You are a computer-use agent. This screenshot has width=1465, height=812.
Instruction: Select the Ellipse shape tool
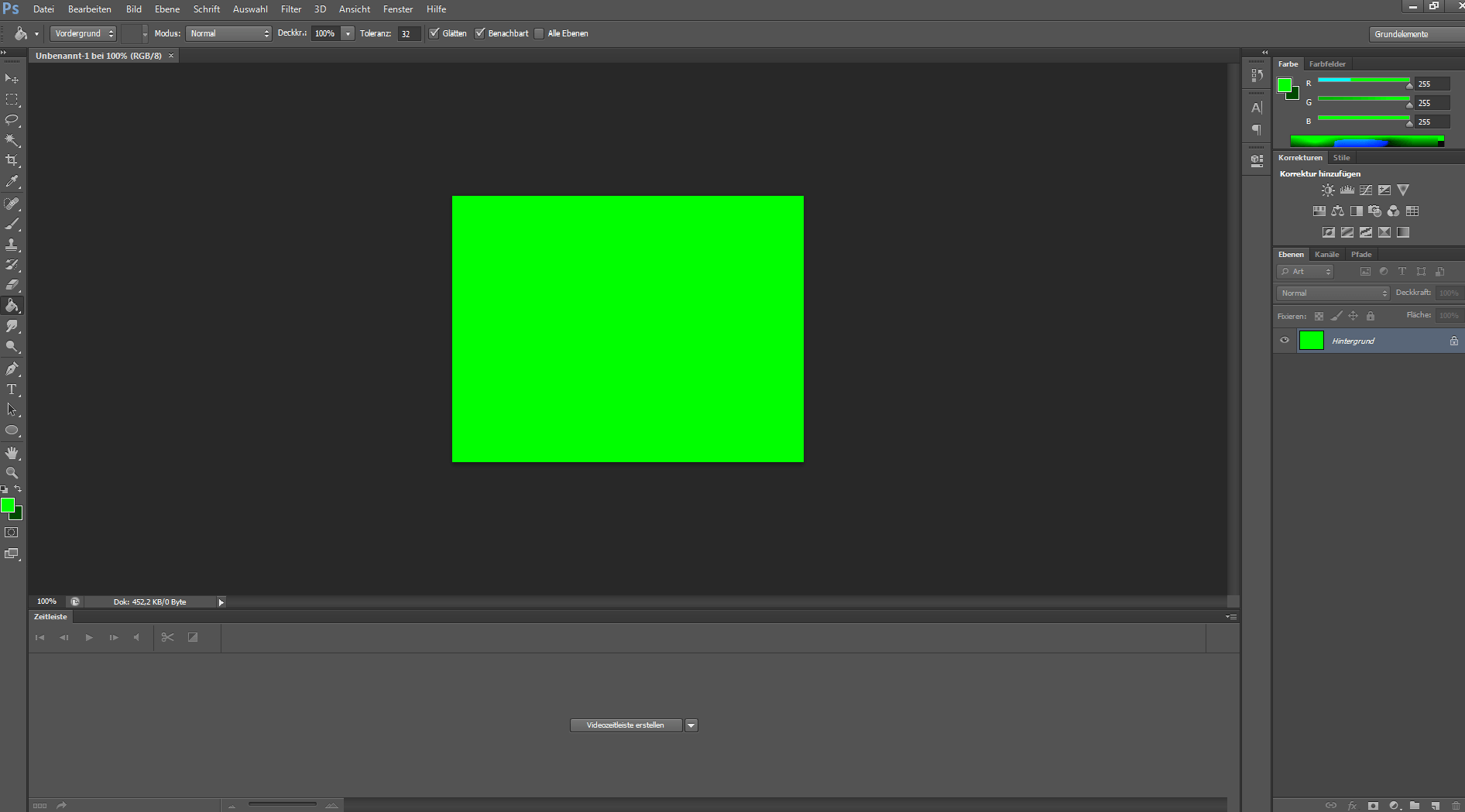tap(12, 430)
